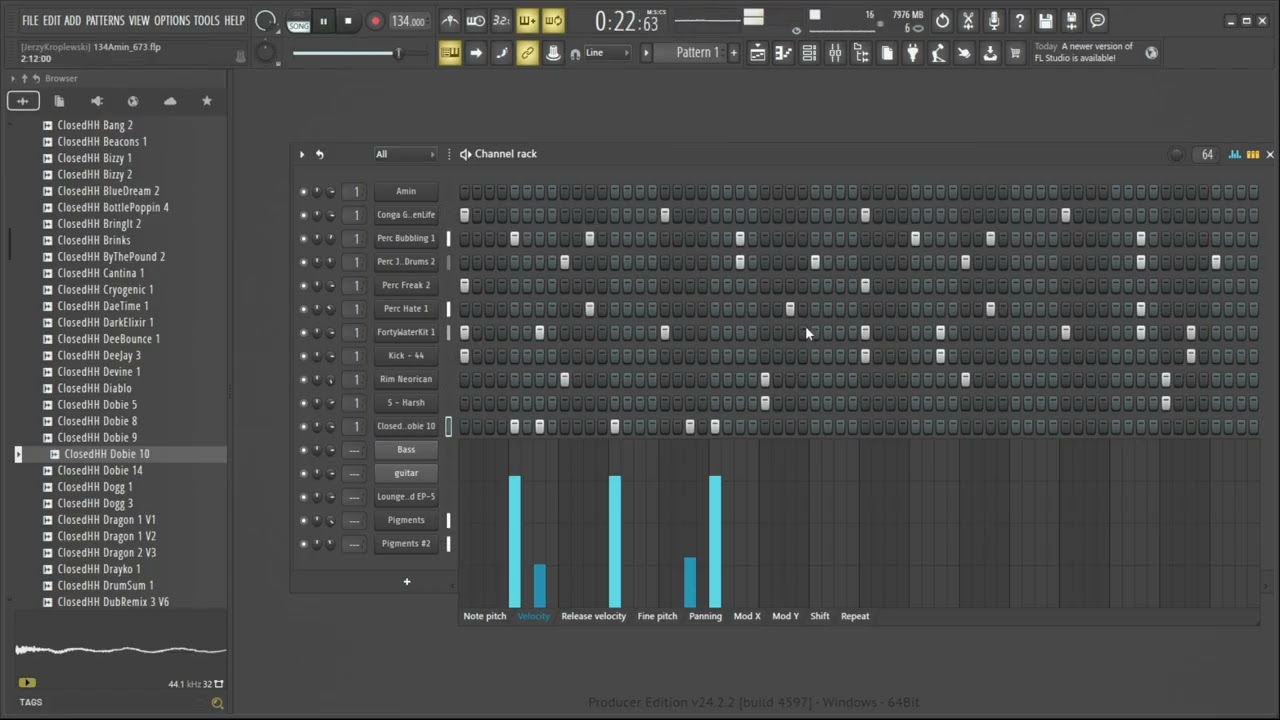Open the channel rack options arrow menu
The height and width of the screenshot is (720, 1280).
coord(301,154)
